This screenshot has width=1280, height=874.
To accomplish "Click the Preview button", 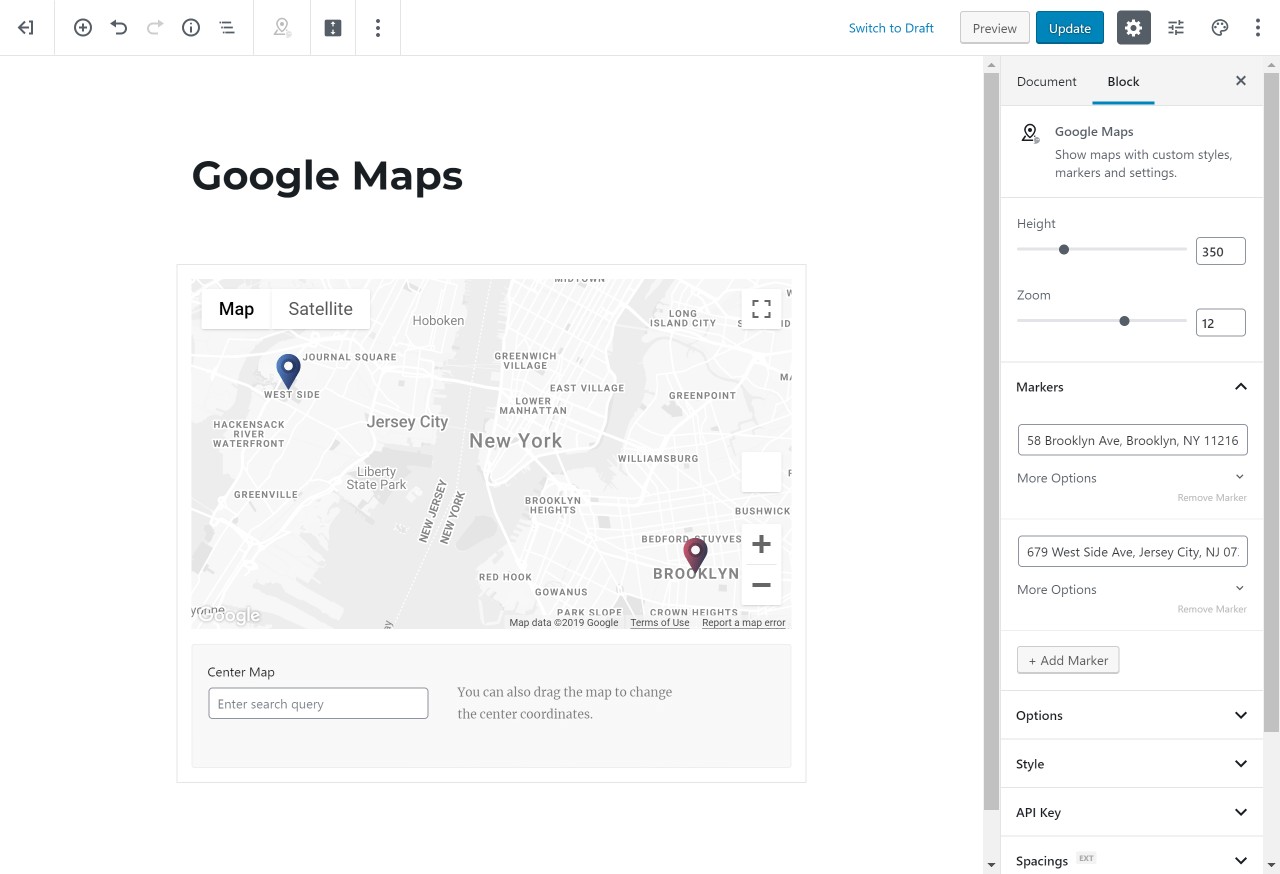I will click(x=995, y=28).
